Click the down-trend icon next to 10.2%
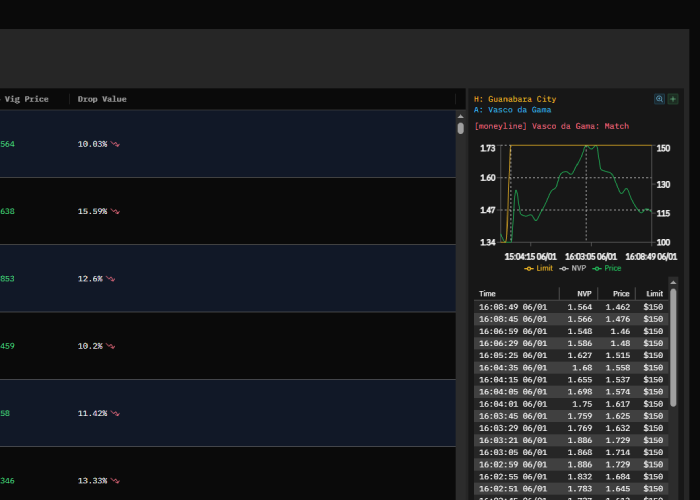This screenshot has height=500, width=700. coord(110,346)
